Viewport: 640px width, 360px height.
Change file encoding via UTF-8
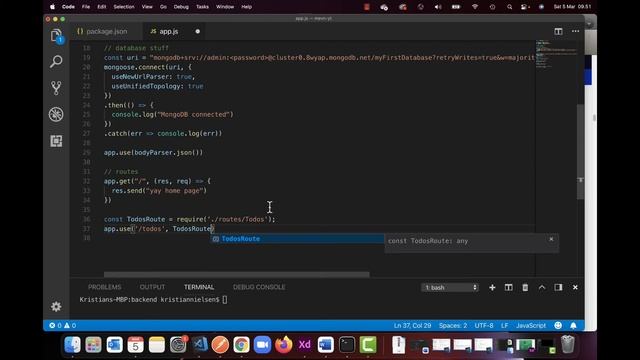[x=484, y=326]
